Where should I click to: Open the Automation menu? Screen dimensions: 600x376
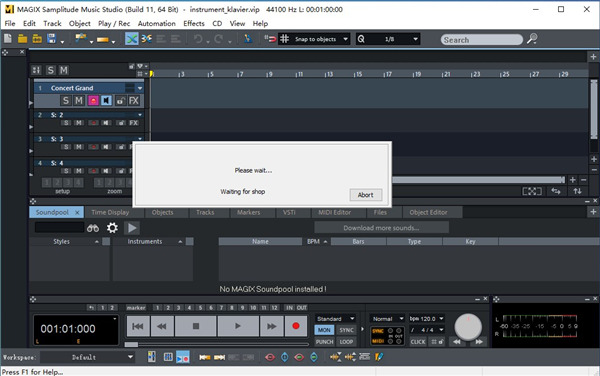(x=157, y=24)
